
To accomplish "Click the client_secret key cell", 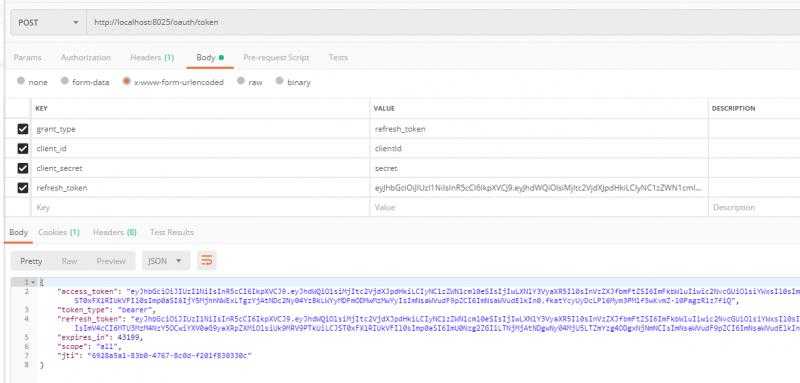I will (201, 168).
